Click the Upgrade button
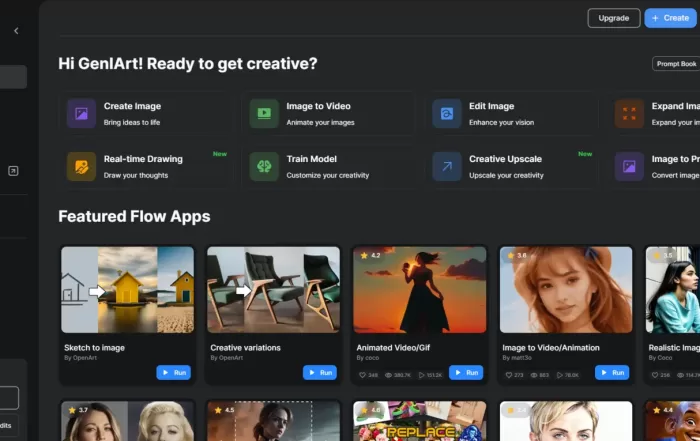The width and height of the screenshot is (700, 441). pos(613,18)
